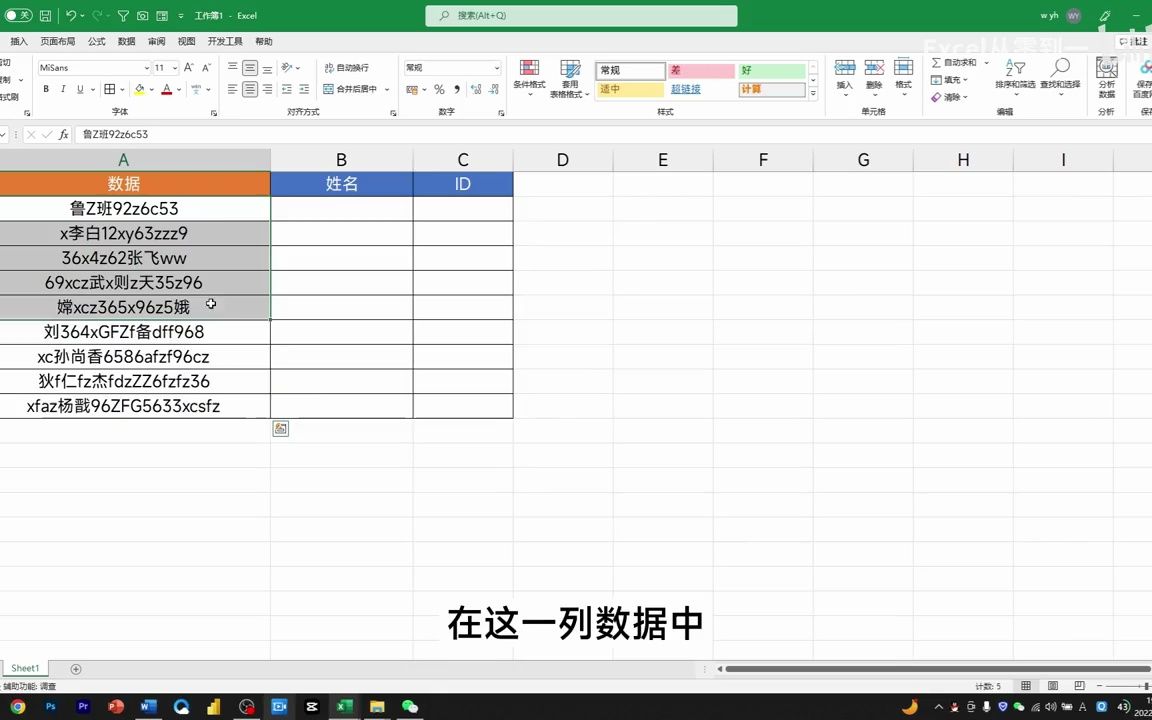Viewport: 1152px width, 720px height.
Task: Click the 超链接 cell style
Action: [686, 89]
